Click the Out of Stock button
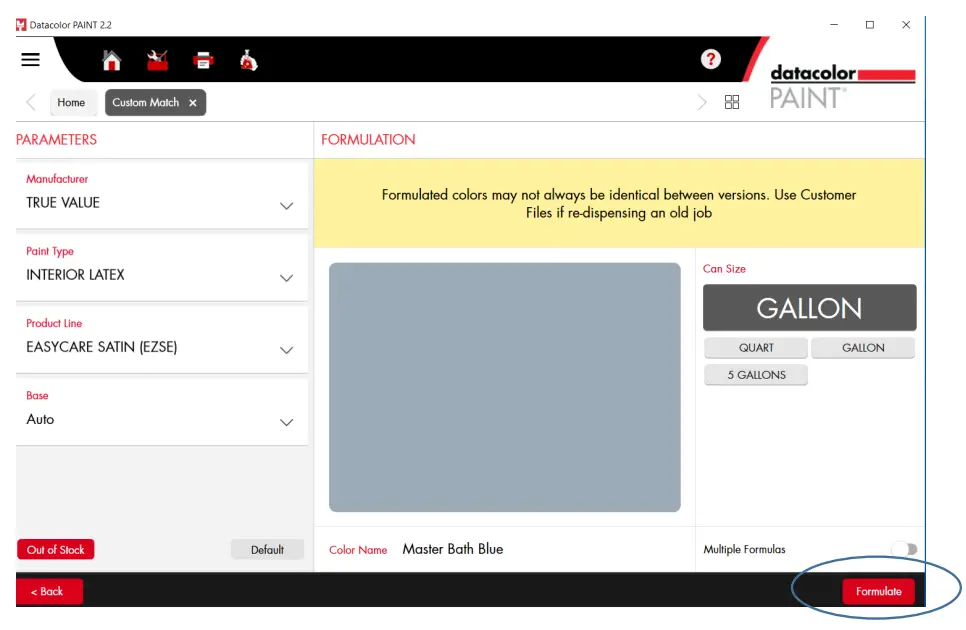 55,549
